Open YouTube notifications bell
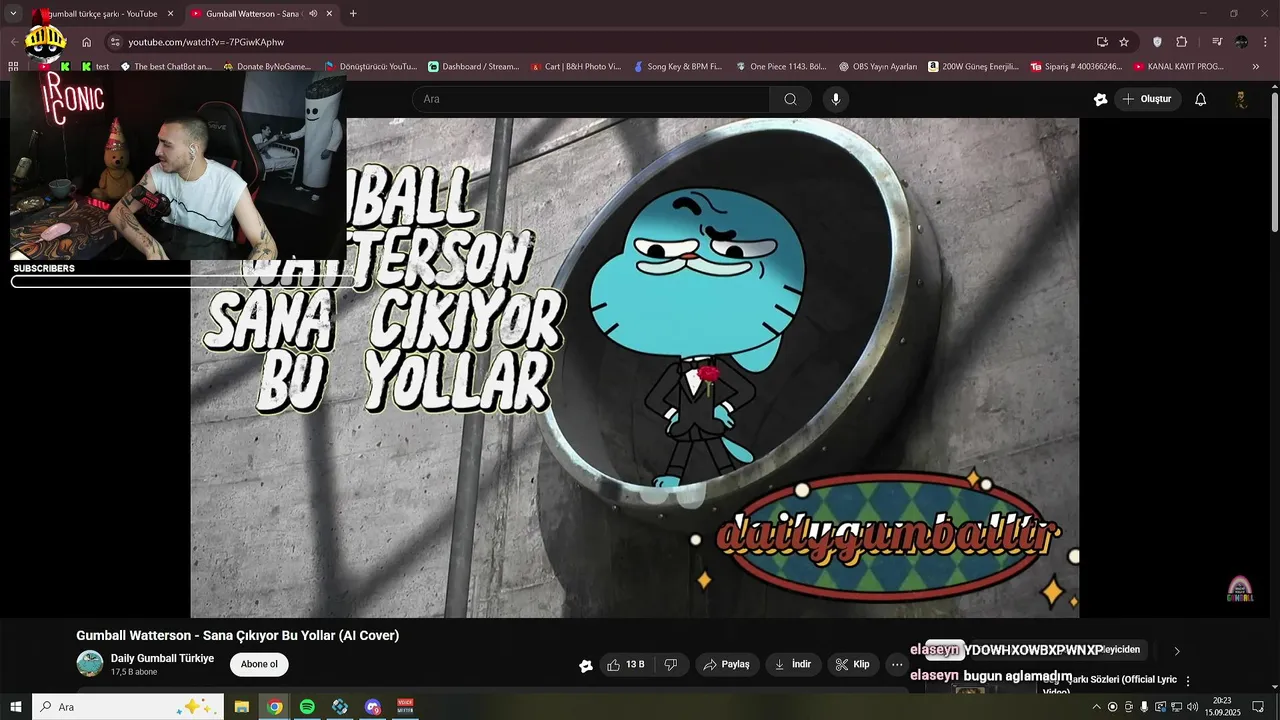Image resolution: width=1280 pixels, height=720 pixels. coord(1201,99)
